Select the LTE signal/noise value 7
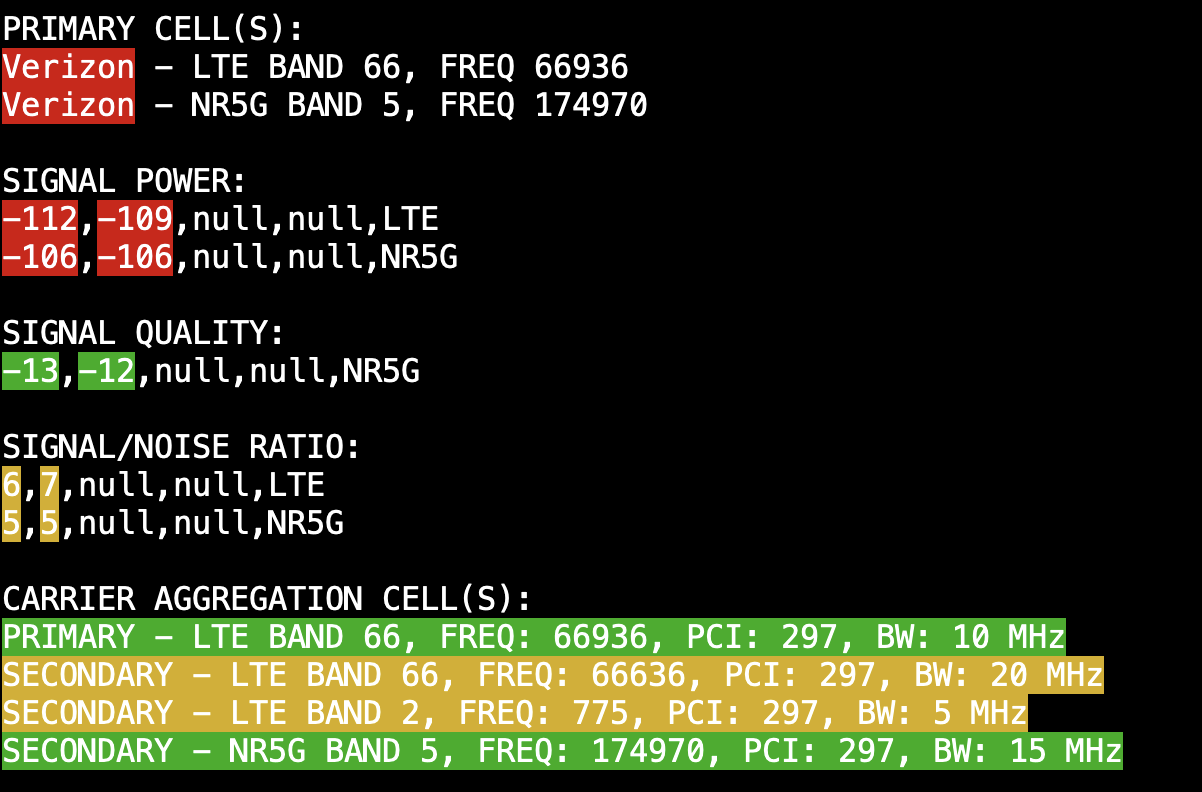Image resolution: width=1202 pixels, height=792 pixels. 49,485
